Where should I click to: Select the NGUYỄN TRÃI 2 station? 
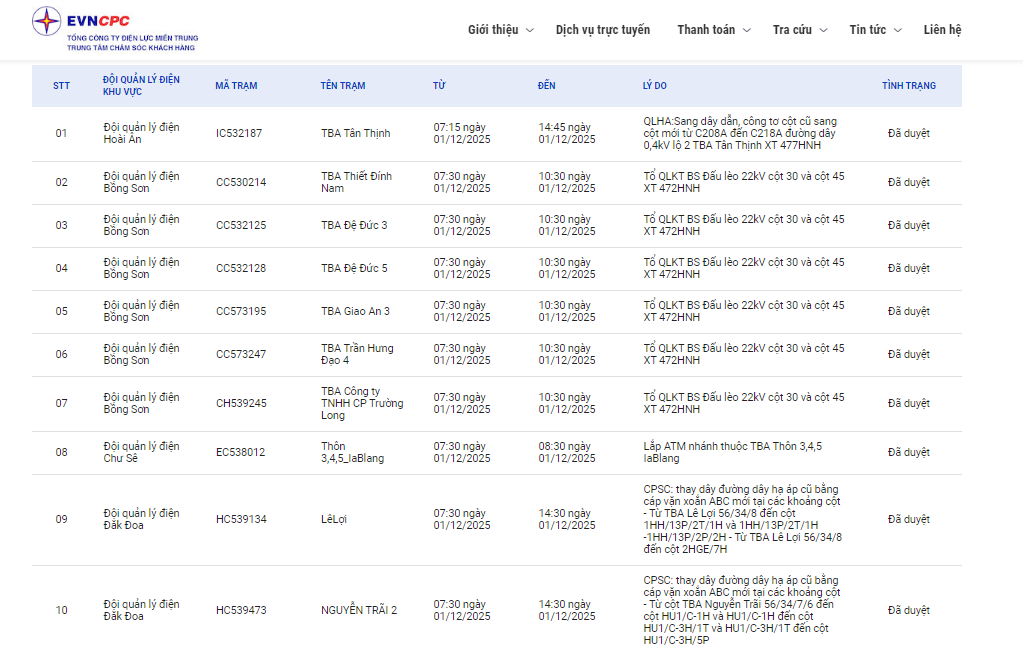coord(359,611)
